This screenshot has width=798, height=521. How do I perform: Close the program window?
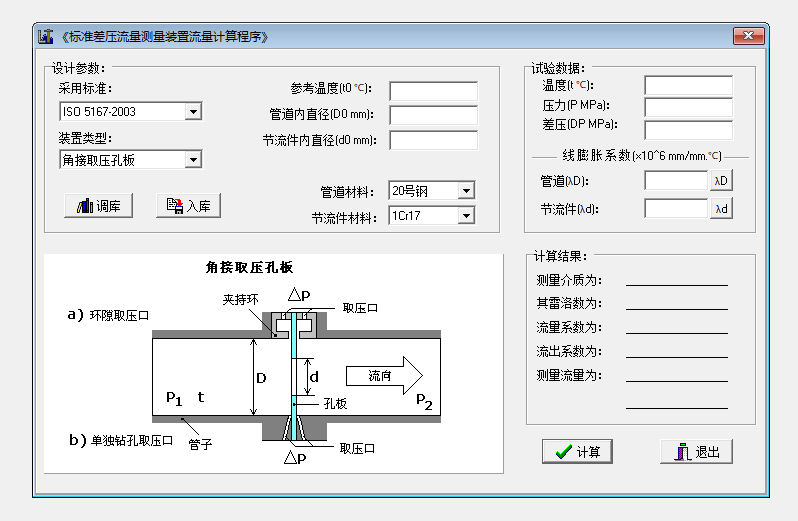pos(748,37)
